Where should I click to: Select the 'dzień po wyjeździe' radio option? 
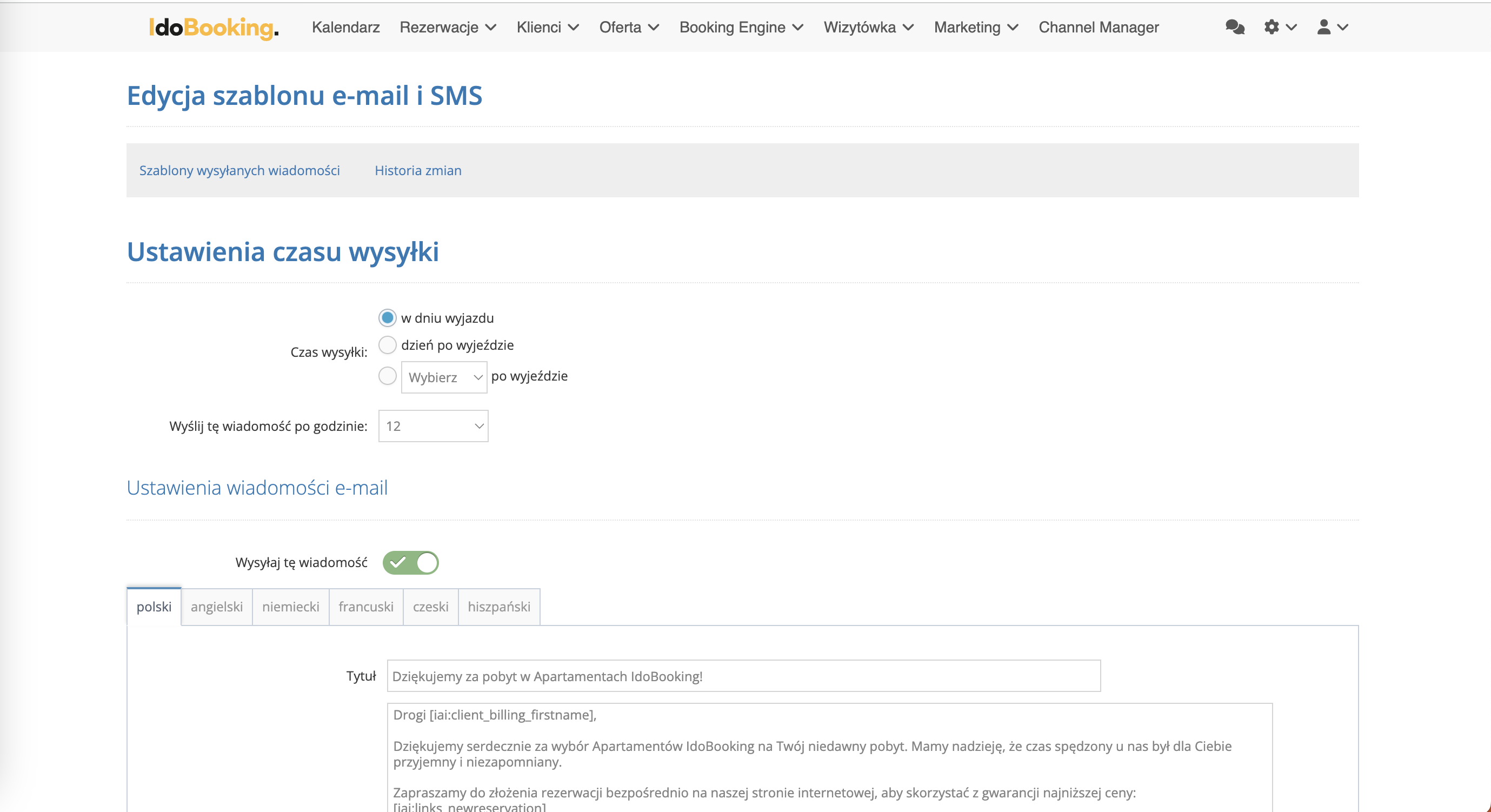pyautogui.click(x=387, y=345)
